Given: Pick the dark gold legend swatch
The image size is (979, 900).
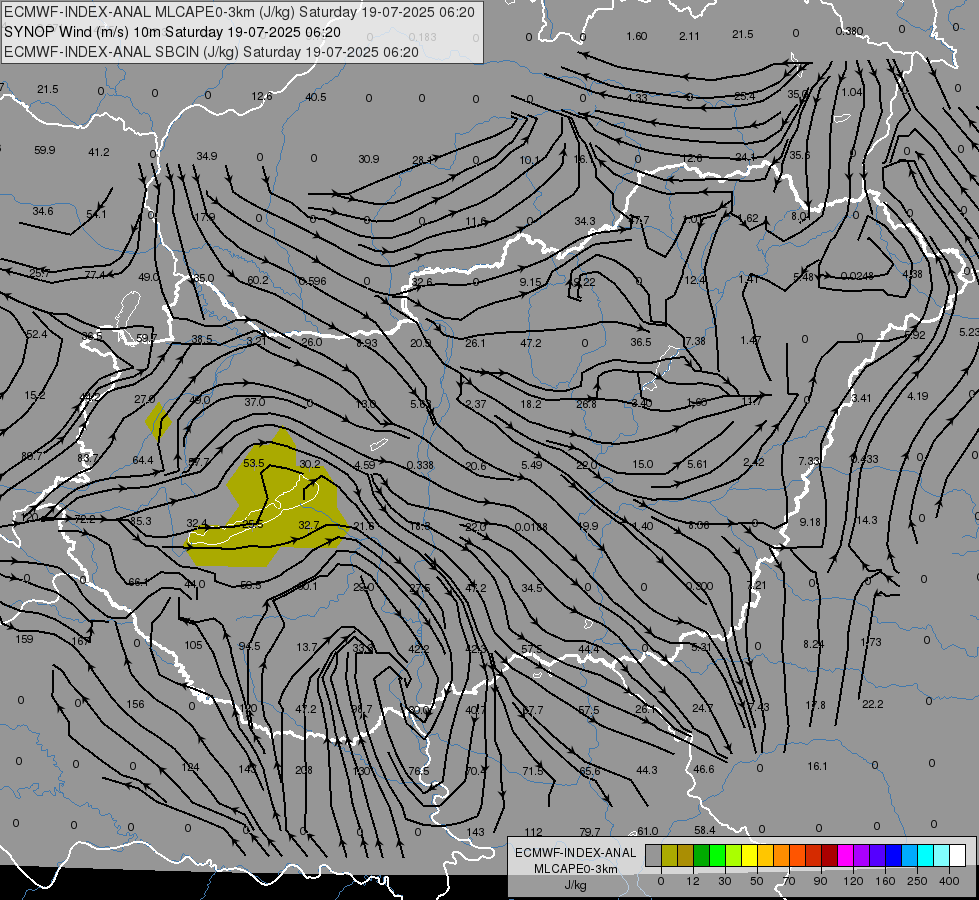Looking at the screenshot, I should point(686,855).
